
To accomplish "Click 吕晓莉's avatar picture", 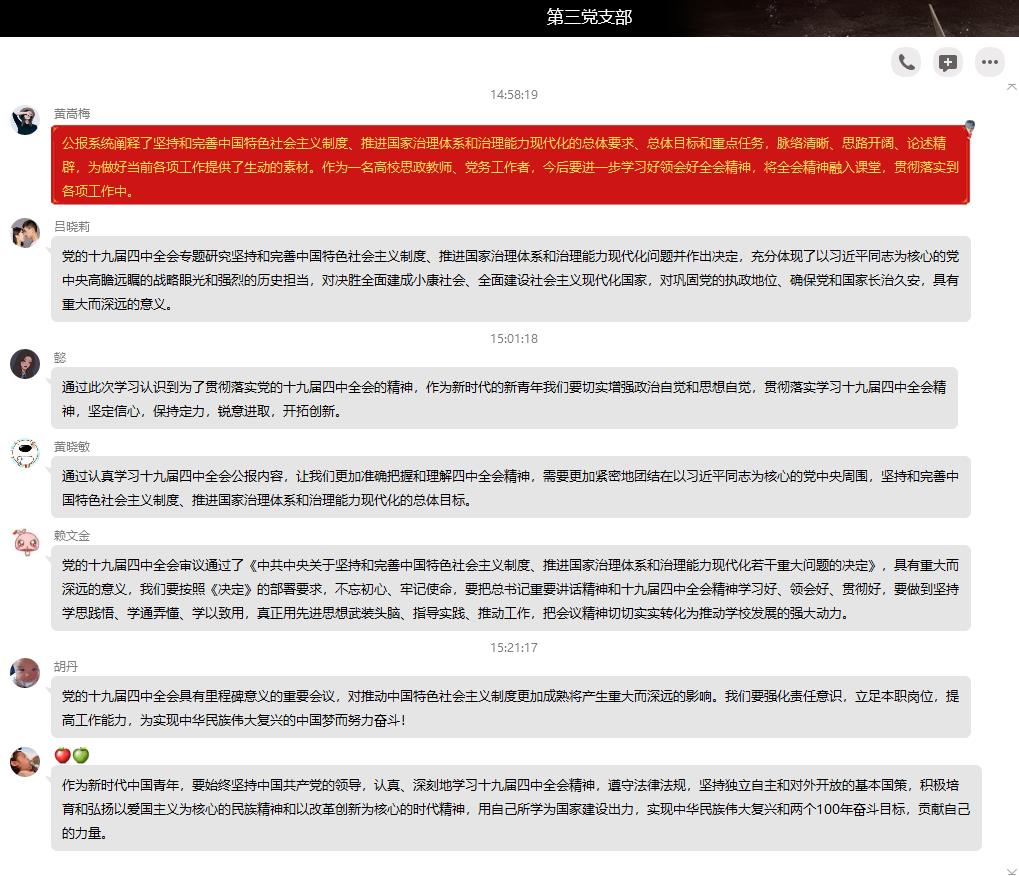I will point(25,232).
